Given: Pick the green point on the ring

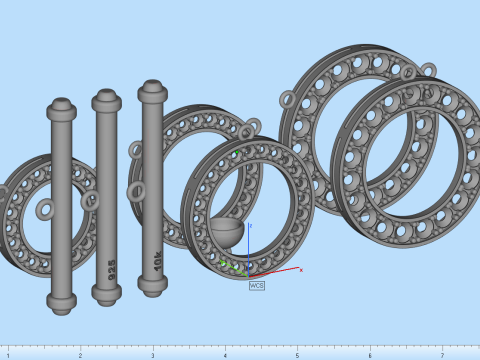Looking at the screenshot, I should 237,152.
